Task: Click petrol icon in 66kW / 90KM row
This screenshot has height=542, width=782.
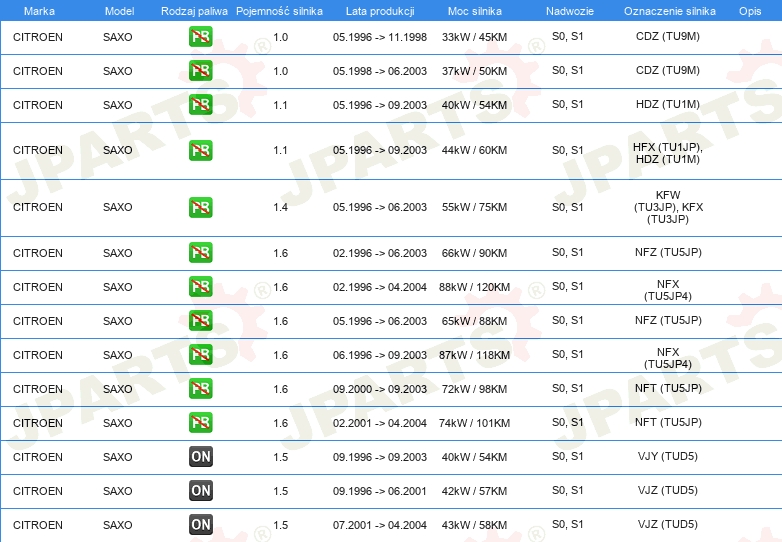Action: click(200, 253)
